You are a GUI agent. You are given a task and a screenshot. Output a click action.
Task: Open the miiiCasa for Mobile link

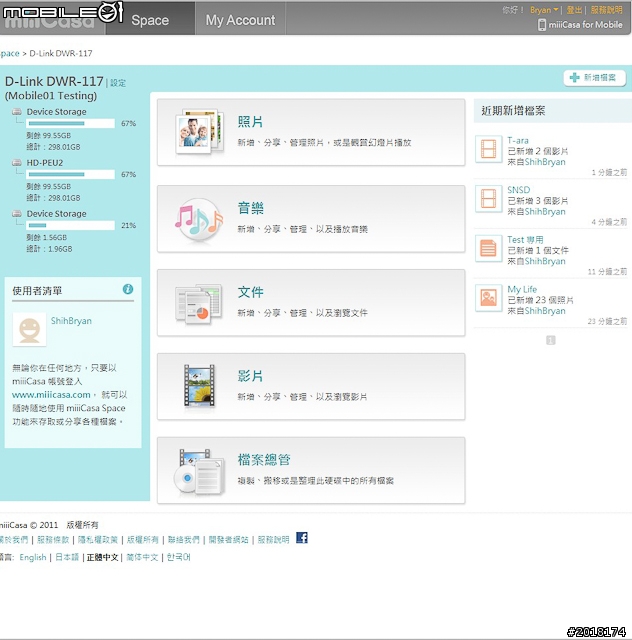[x=585, y=25]
